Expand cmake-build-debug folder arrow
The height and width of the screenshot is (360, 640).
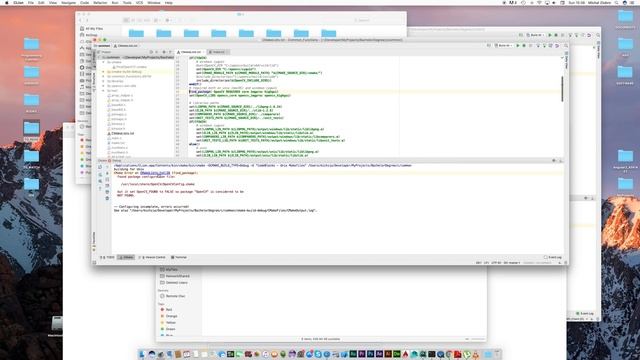pos(103,71)
